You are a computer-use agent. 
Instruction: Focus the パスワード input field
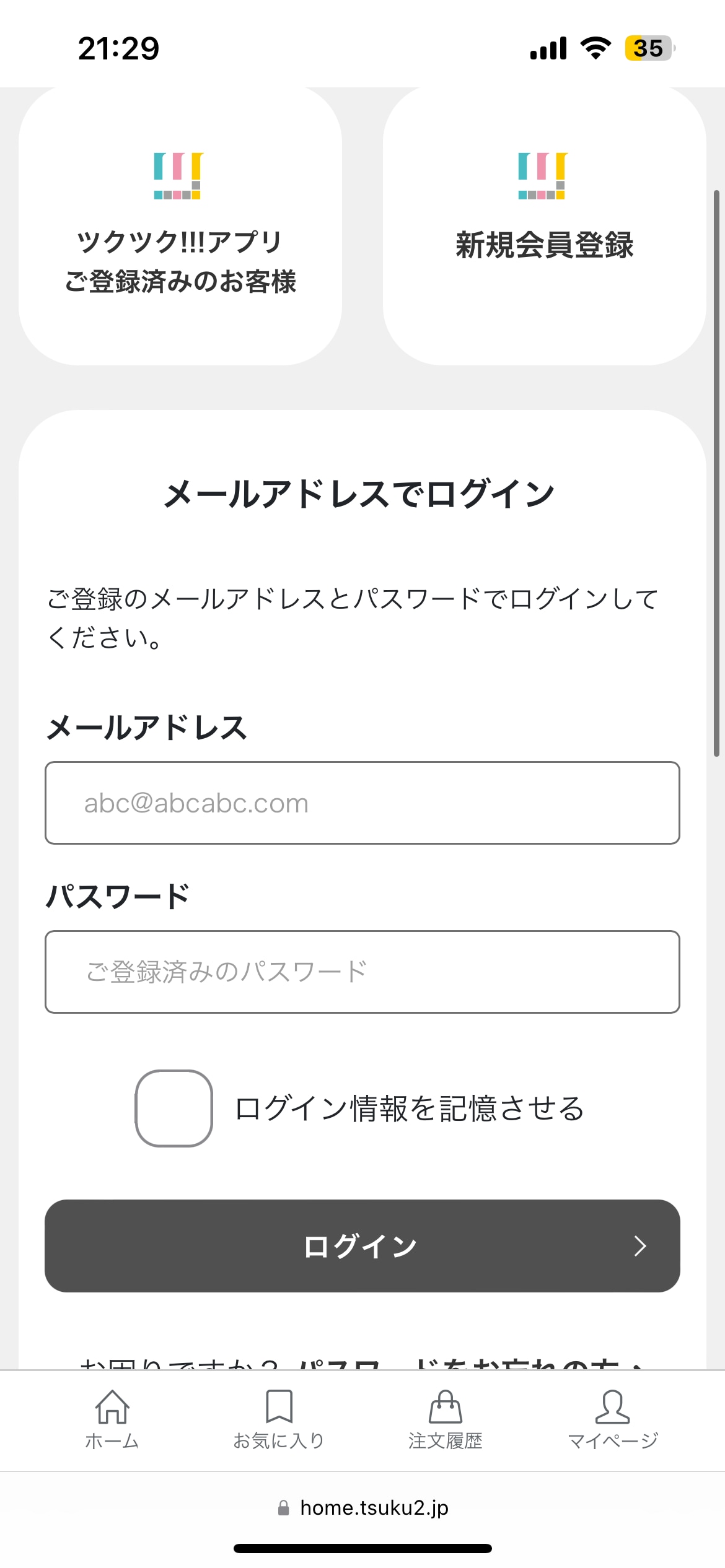click(362, 972)
